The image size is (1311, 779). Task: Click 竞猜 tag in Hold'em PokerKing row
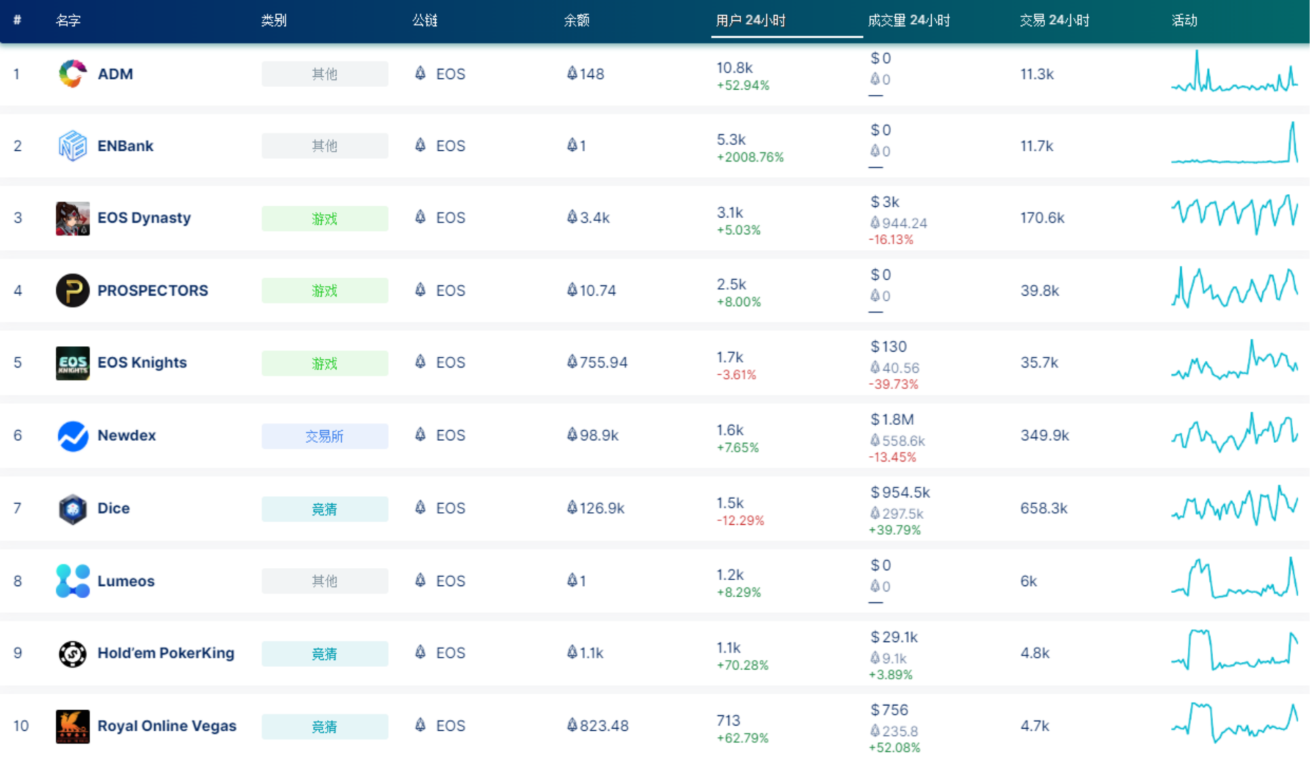tap(325, 653)
